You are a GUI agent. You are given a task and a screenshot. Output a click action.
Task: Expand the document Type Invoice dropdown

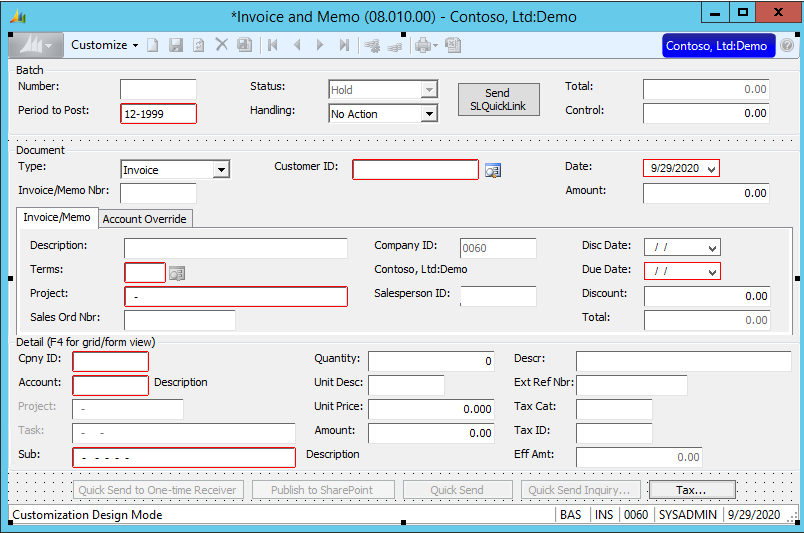click(x=221, y=170)
